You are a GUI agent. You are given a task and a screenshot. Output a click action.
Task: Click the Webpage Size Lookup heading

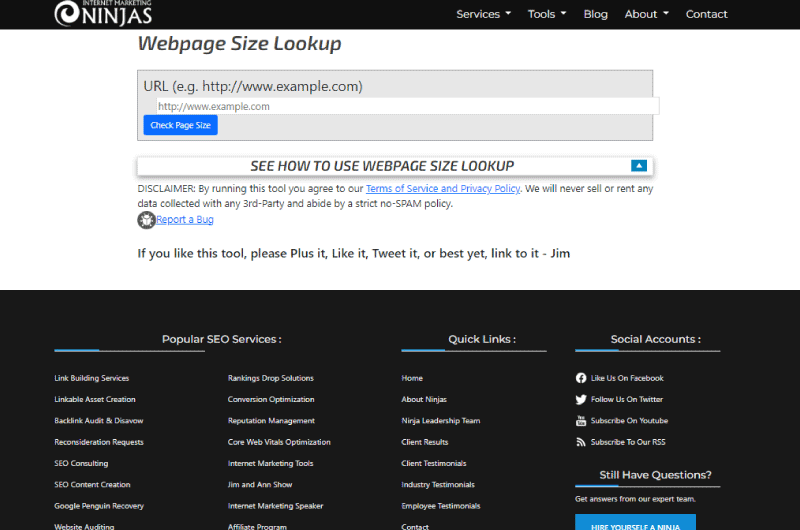point(239,44)
